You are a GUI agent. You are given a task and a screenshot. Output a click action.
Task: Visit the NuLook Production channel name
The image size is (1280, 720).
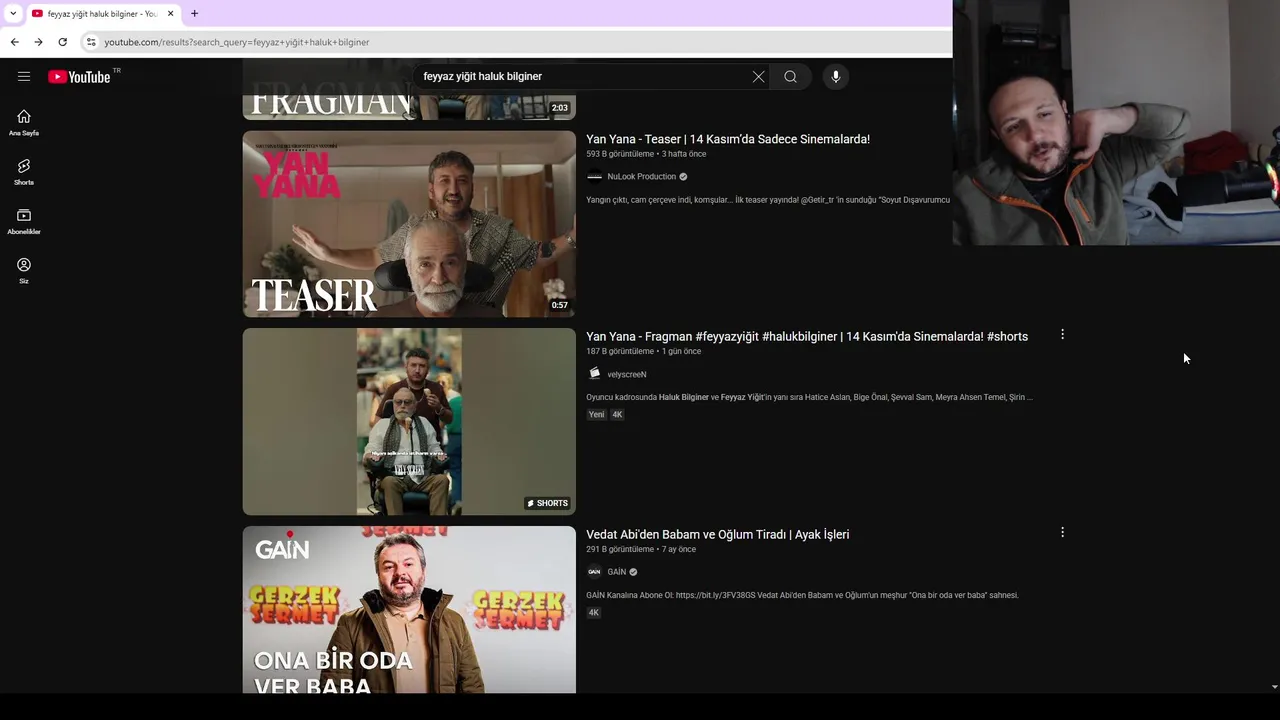[x=642, y=176]
